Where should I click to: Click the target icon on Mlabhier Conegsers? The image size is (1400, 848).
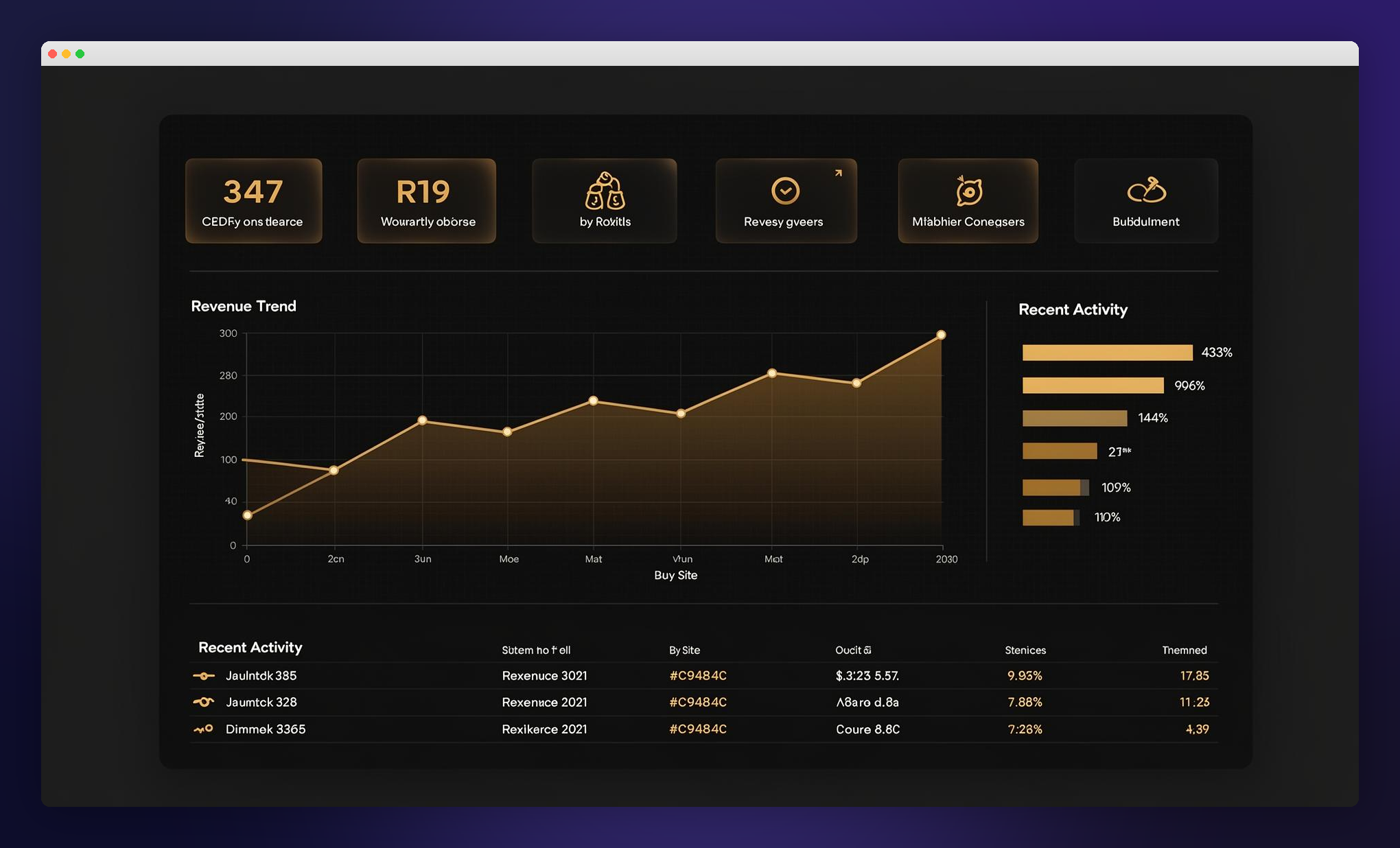pos(968,191)
